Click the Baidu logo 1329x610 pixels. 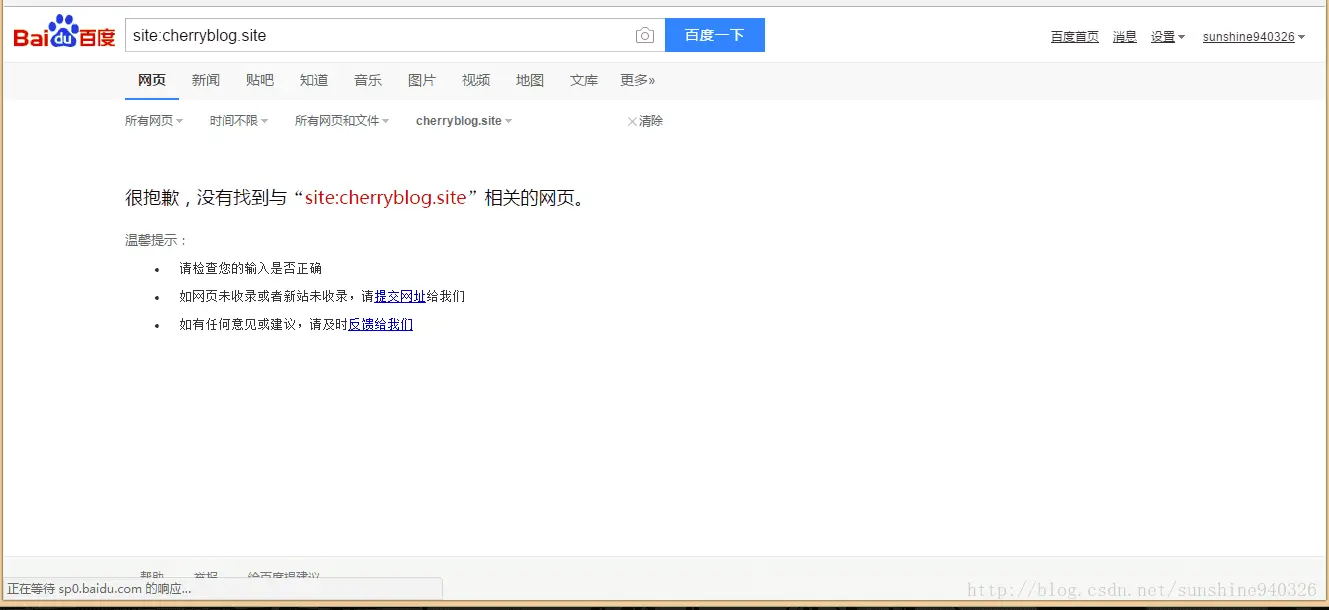65,34
